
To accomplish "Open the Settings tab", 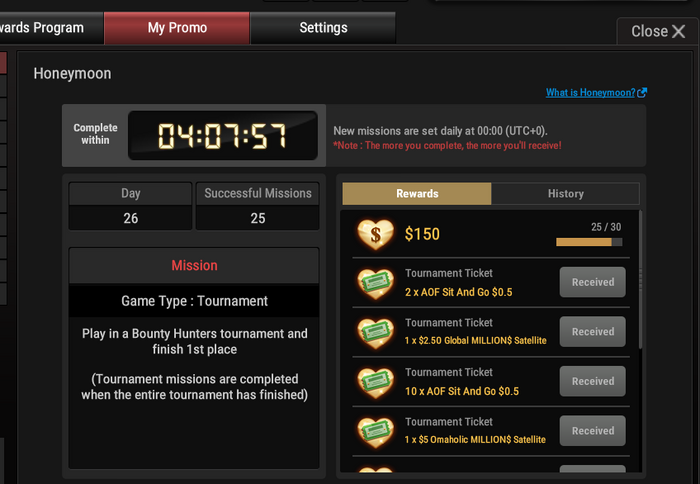I will click(323, 28).
